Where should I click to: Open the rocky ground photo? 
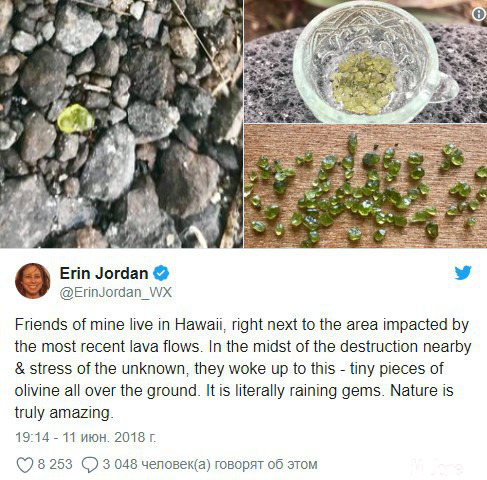121,124
